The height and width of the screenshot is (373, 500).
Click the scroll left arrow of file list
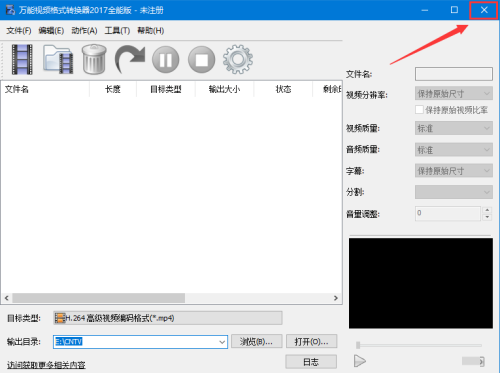[x=7, y=298]
